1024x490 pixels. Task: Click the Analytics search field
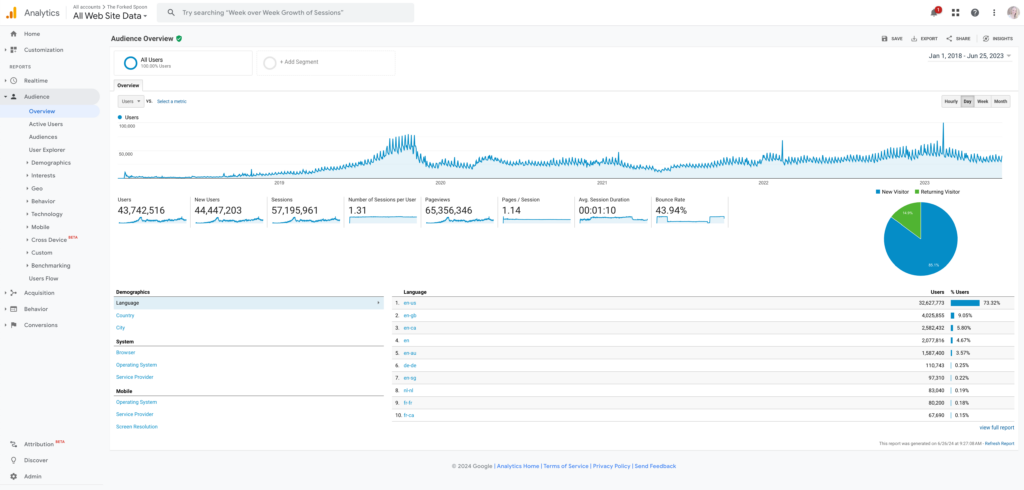pyautogui.click(x=285, y=13)
